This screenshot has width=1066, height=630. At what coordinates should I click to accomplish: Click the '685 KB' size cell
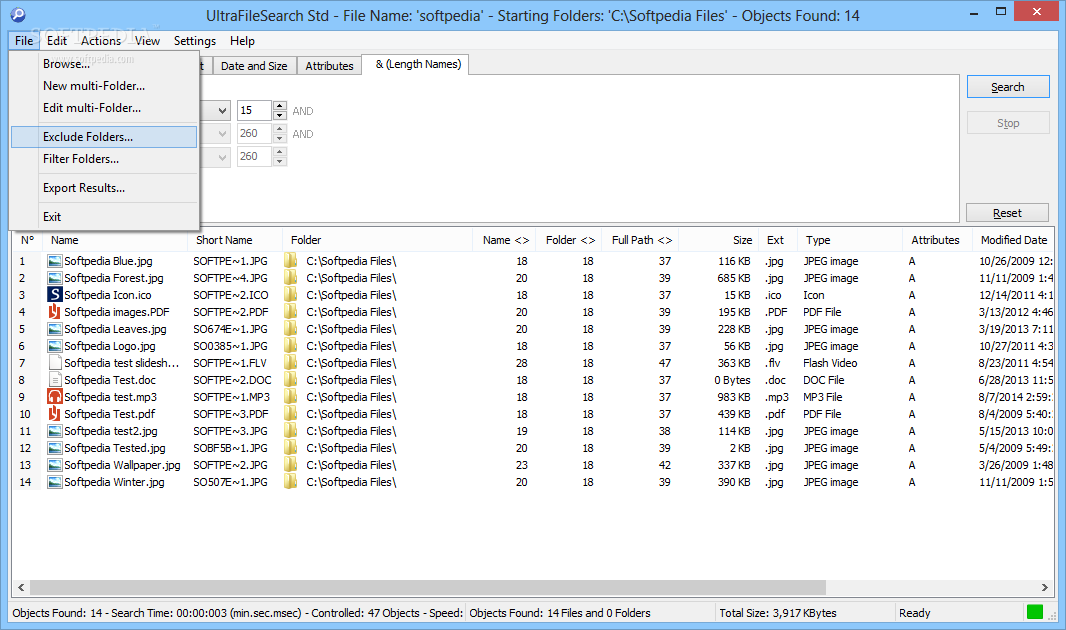pos(733,278)
